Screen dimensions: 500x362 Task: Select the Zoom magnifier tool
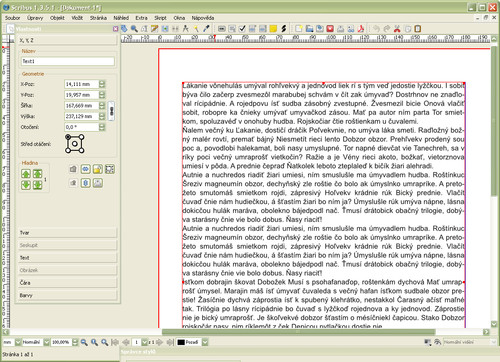coord(134,29)
